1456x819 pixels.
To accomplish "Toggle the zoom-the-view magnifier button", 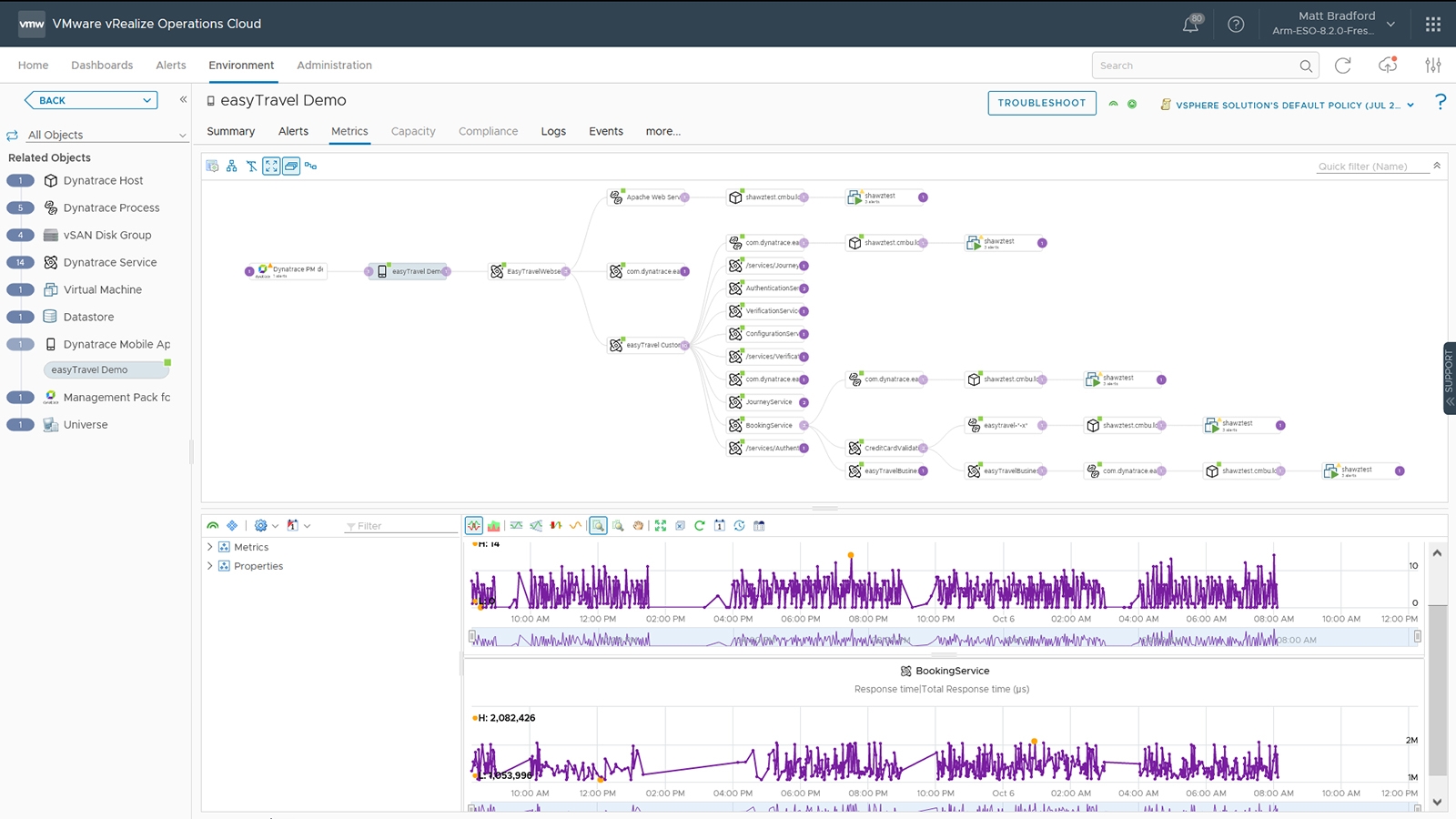I will [598, 525].
